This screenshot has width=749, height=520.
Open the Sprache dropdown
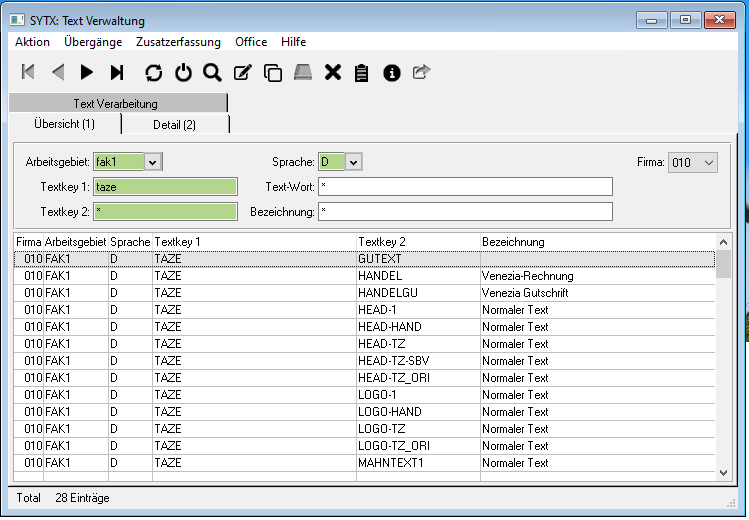click(354, 162)
